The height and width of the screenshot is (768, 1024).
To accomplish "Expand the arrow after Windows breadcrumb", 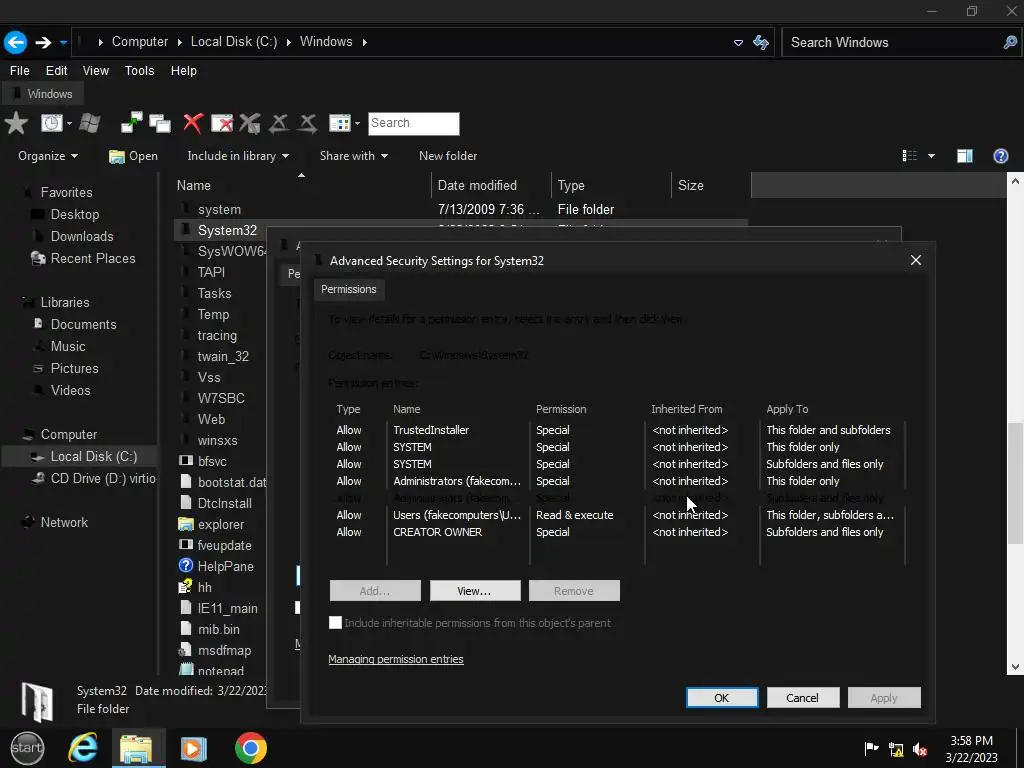I will (364, 42).
